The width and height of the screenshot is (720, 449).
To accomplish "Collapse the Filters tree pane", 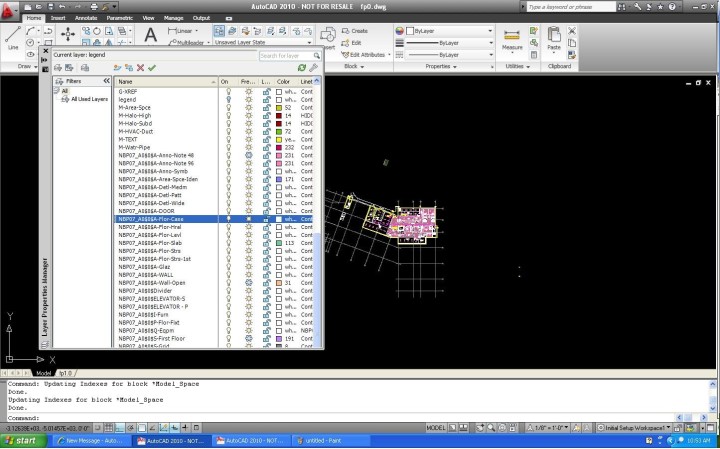I will point(107,81).
